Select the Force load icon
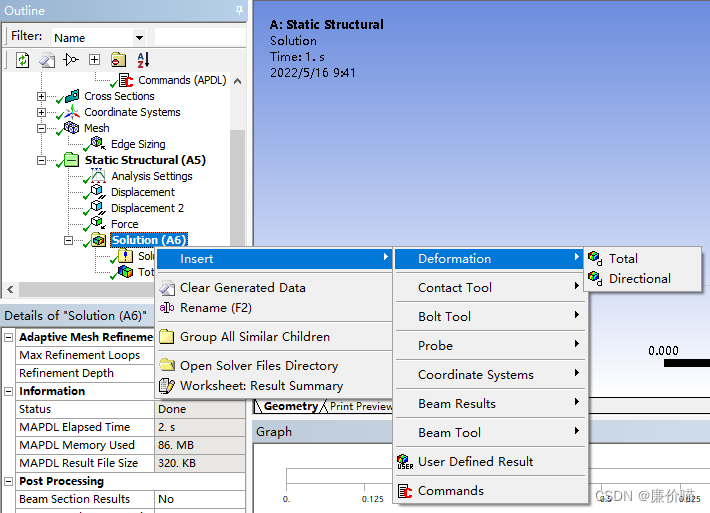This screenshot has width=710, height=513. click(x=98, y=223)
